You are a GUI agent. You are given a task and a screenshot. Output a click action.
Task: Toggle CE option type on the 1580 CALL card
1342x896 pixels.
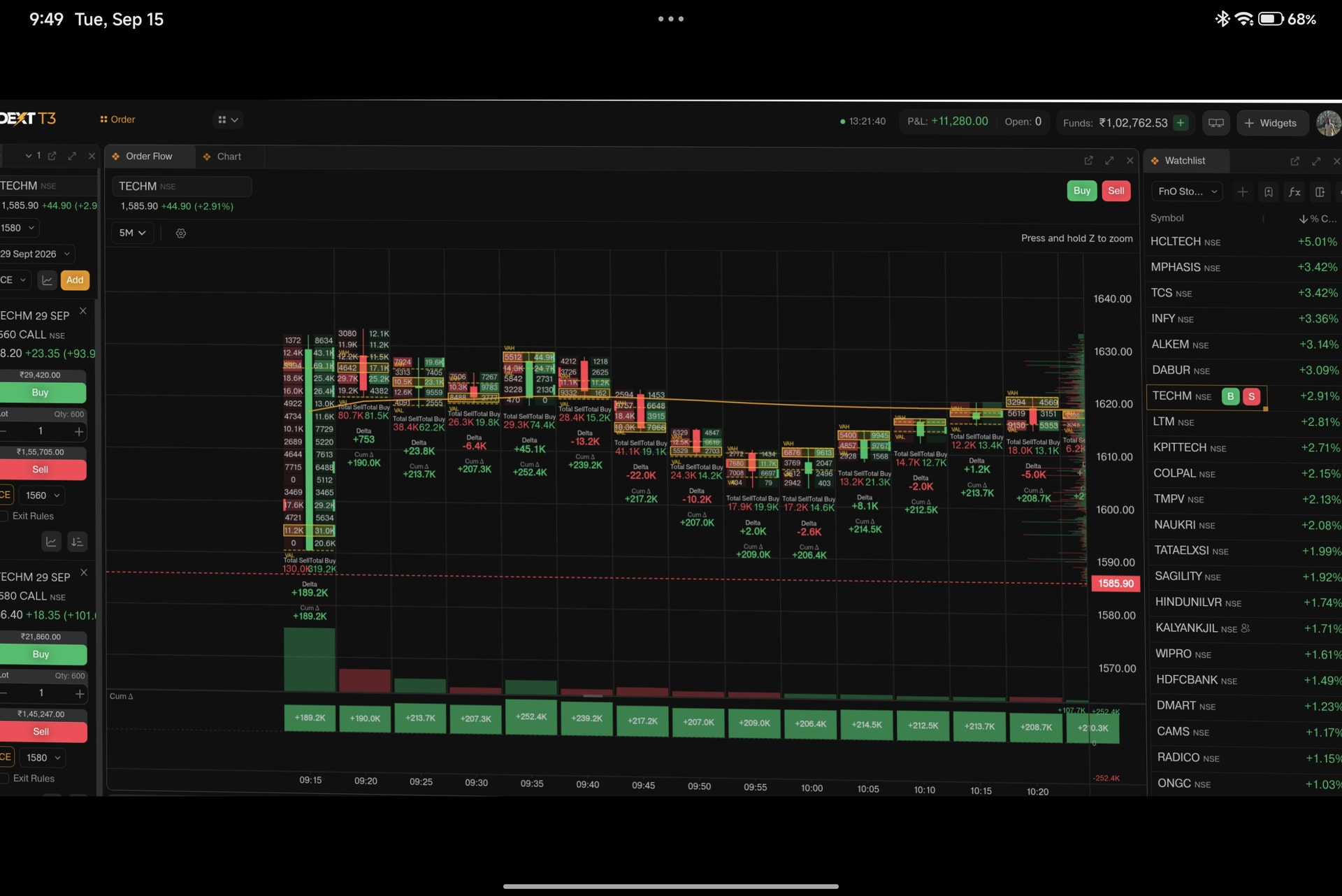(x=6, y=758)
